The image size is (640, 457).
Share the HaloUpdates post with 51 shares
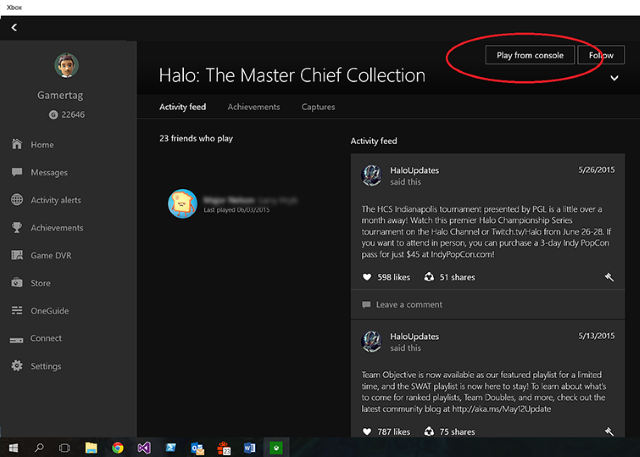tap(429, 277)
